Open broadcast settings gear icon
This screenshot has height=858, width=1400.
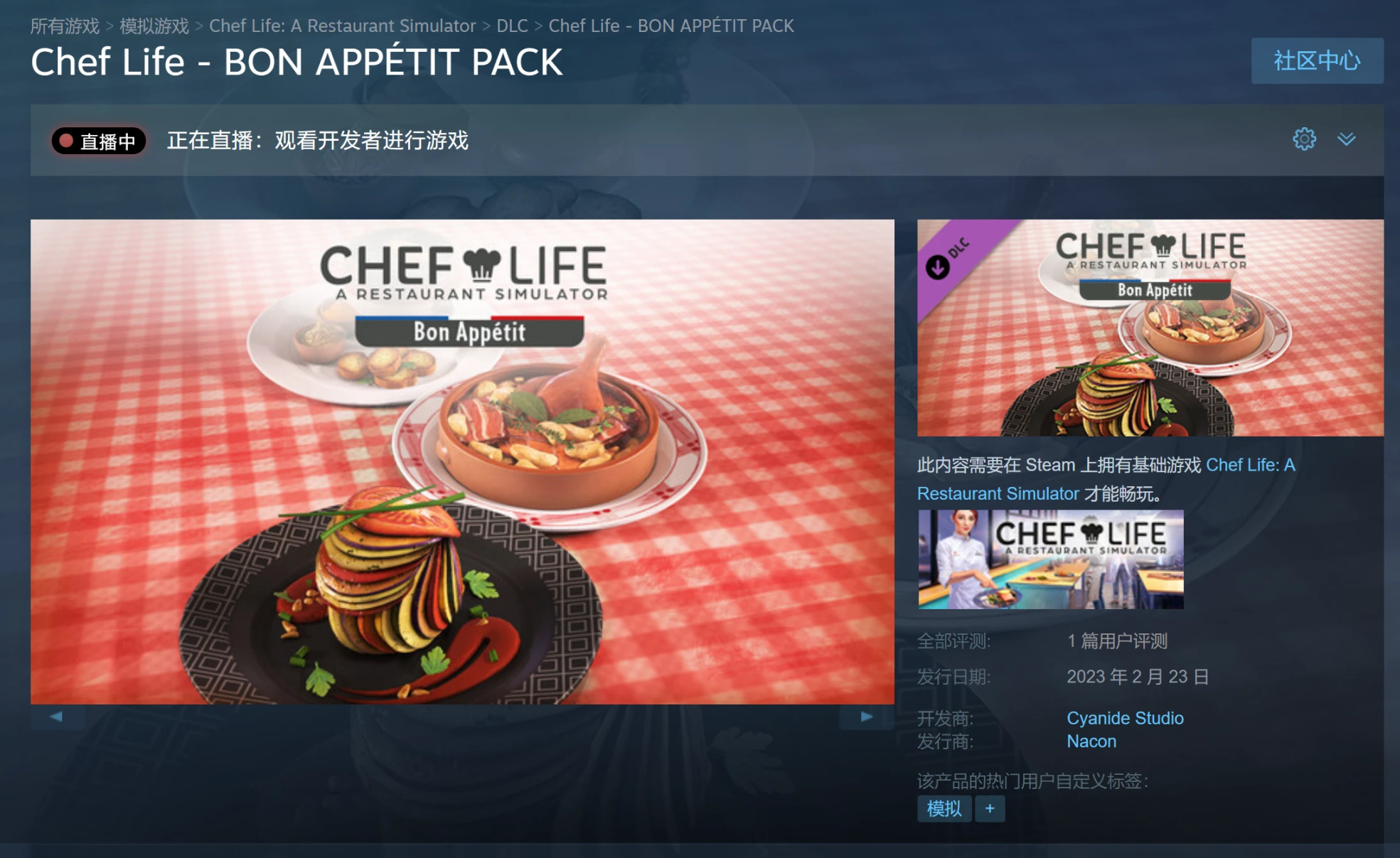[1304, 139]
